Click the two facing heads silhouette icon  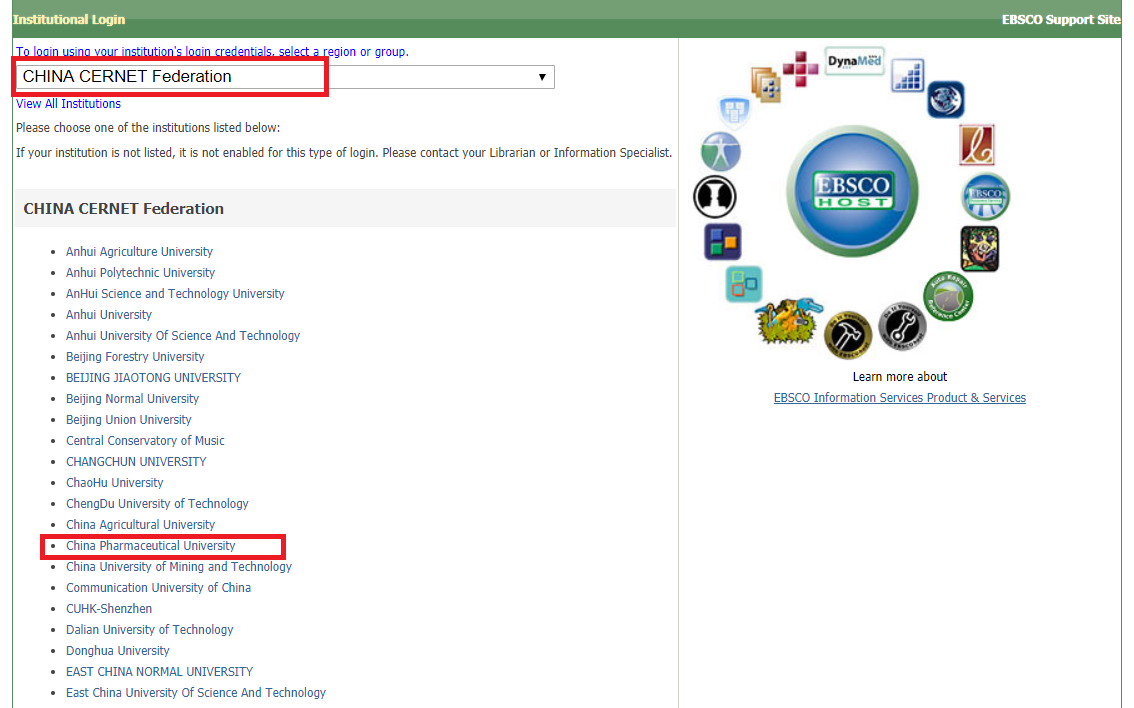[715, 195]
